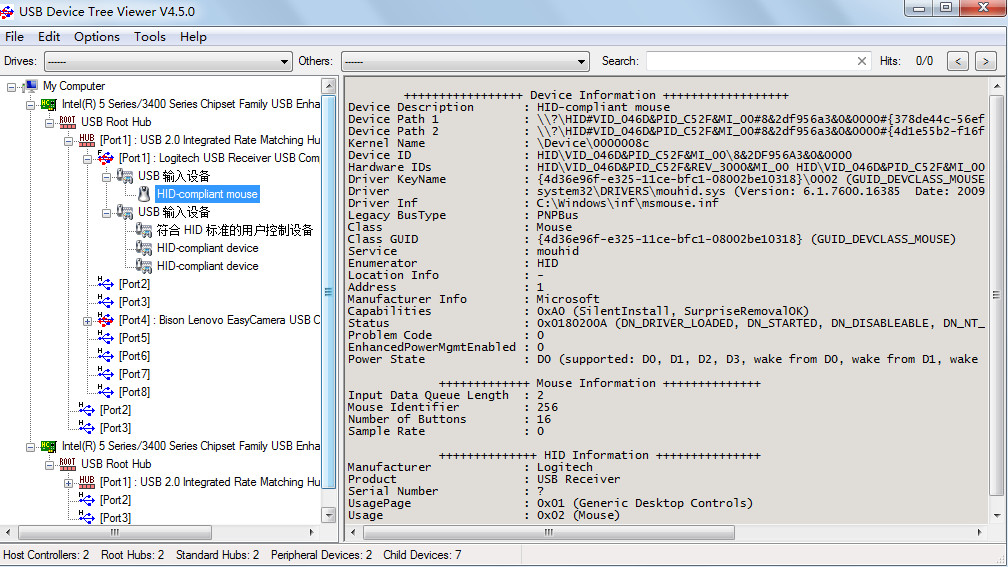Screen dimensions: 1008x567
Task: Expand the second controller's Port1 hub node
Action: coord(68,483)
